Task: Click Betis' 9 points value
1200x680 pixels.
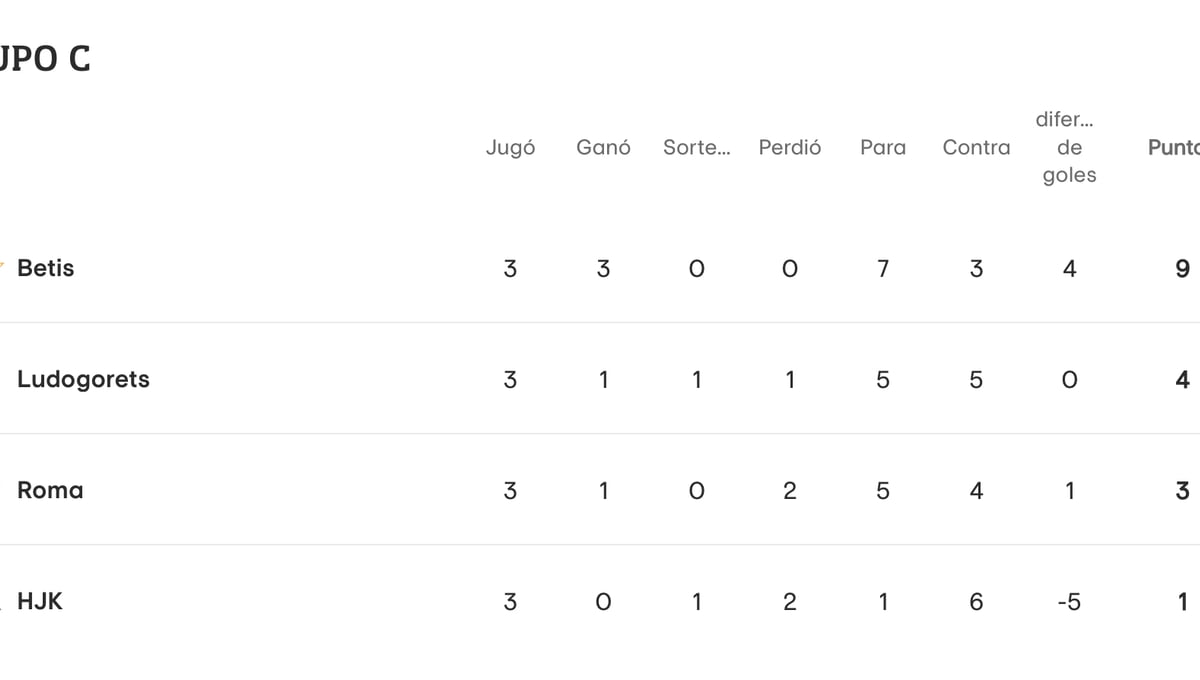Action: [x=1182, y=268]
